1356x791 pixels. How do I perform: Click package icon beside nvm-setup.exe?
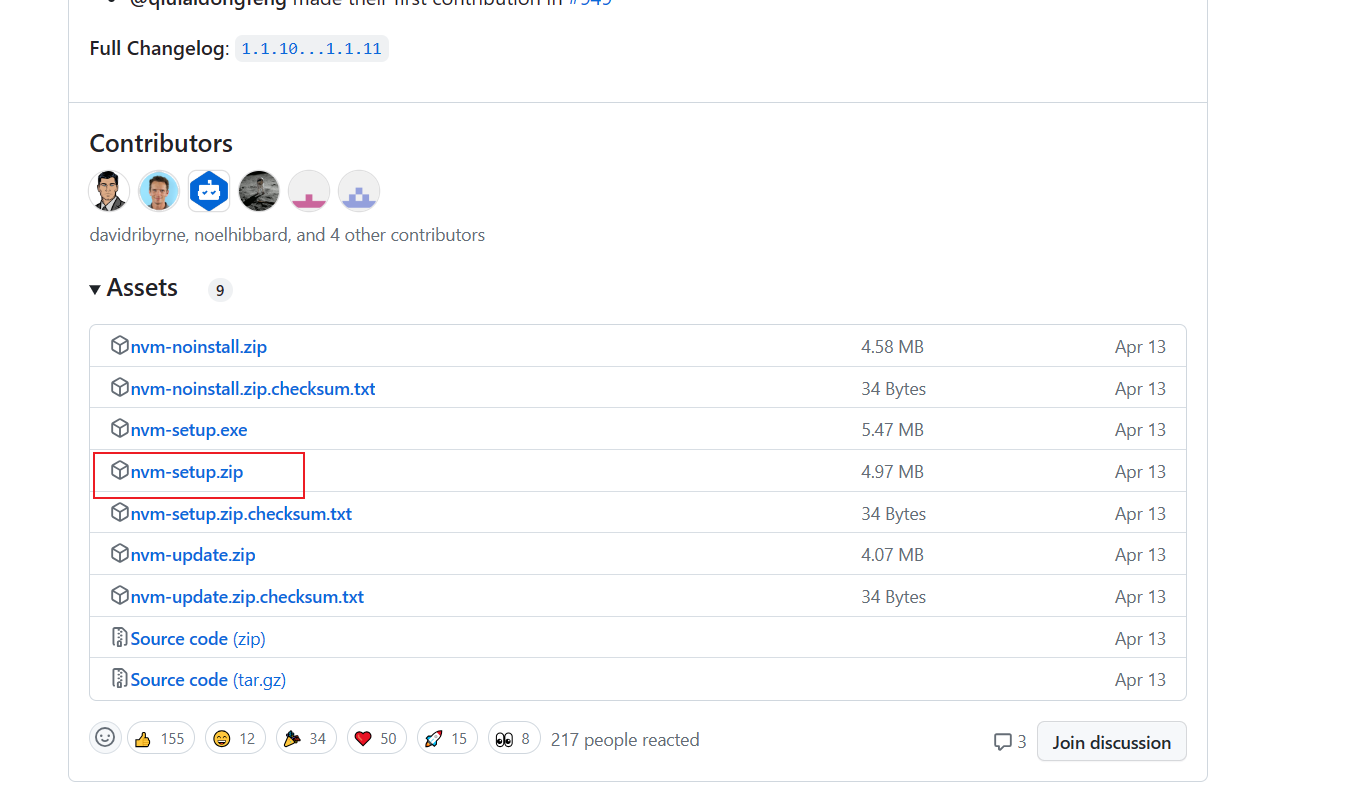pos(120,429)
